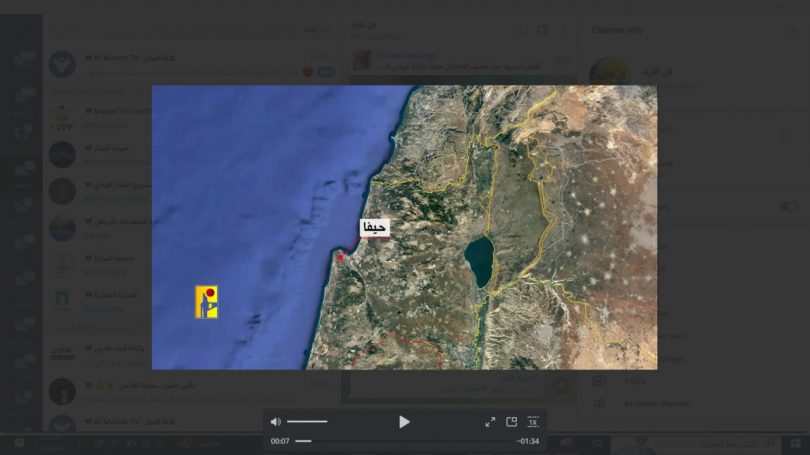Screen dimensions: 810x455
Task: Open video in picture-in-picture mode
Action: point(511,422)
